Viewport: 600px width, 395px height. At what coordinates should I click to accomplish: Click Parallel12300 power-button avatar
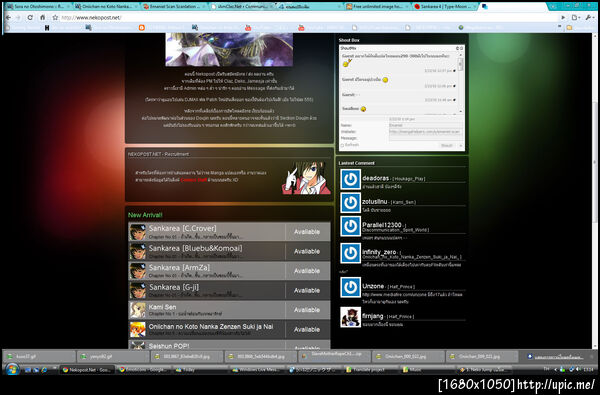pyautogui.click(x=351, y=226)
